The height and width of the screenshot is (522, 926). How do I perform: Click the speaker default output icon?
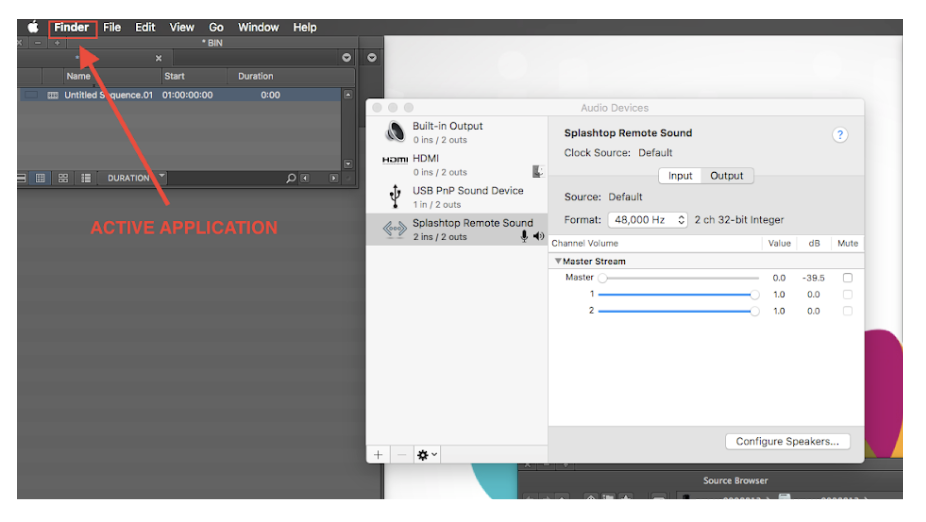(539, 236)
